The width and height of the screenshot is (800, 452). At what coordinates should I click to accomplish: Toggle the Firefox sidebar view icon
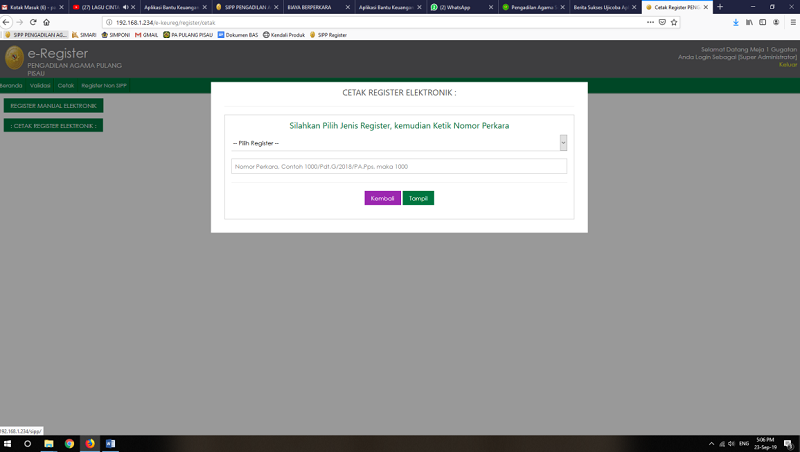(x=762, y=21)
